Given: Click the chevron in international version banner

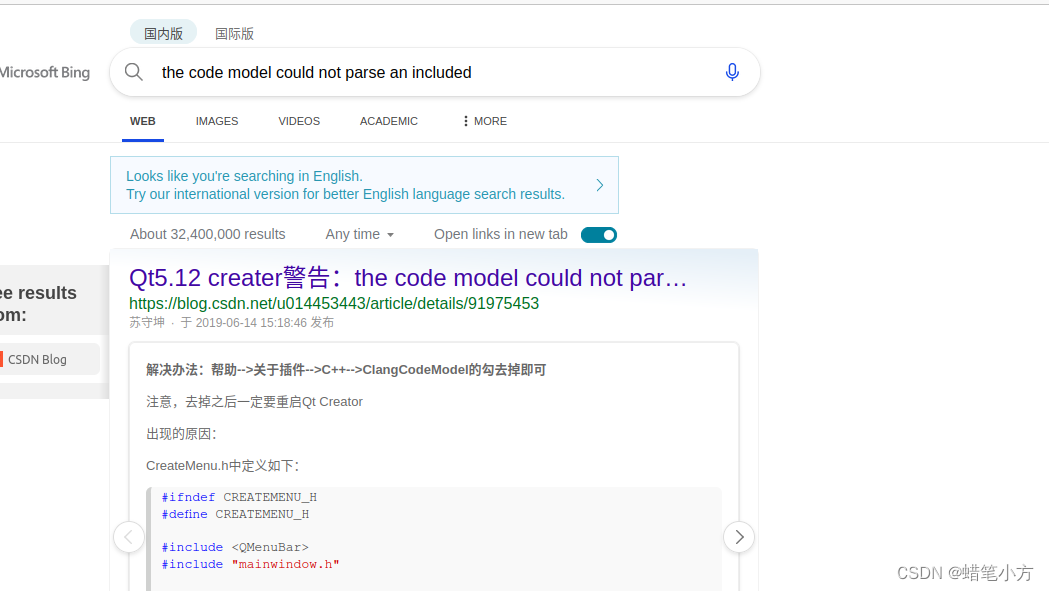Looking at the screenshot, I should click(599, 185).
